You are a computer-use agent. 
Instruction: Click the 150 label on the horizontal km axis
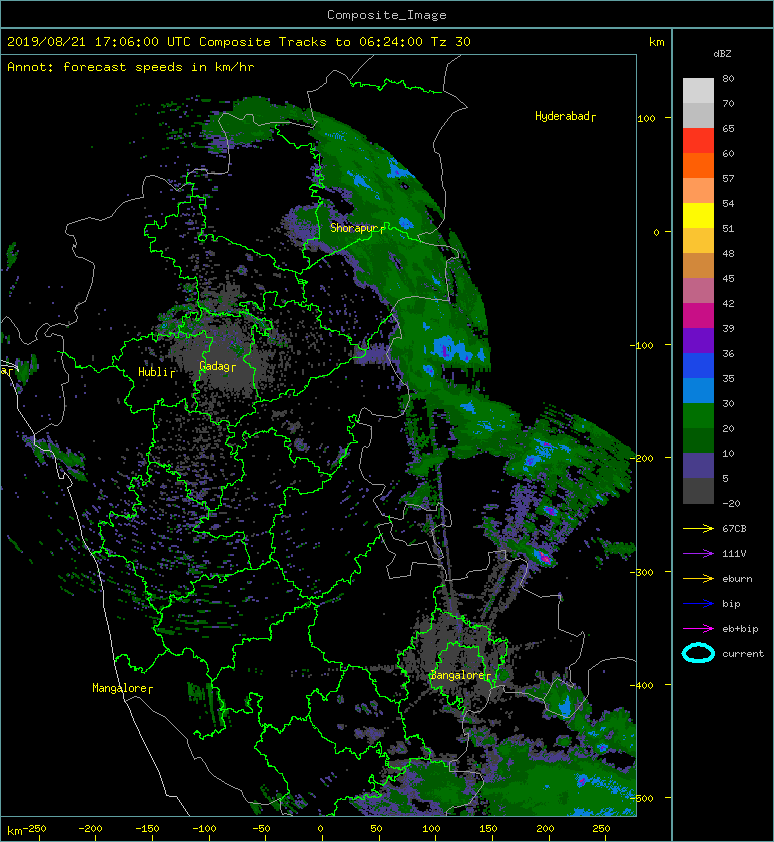(488, 829)
